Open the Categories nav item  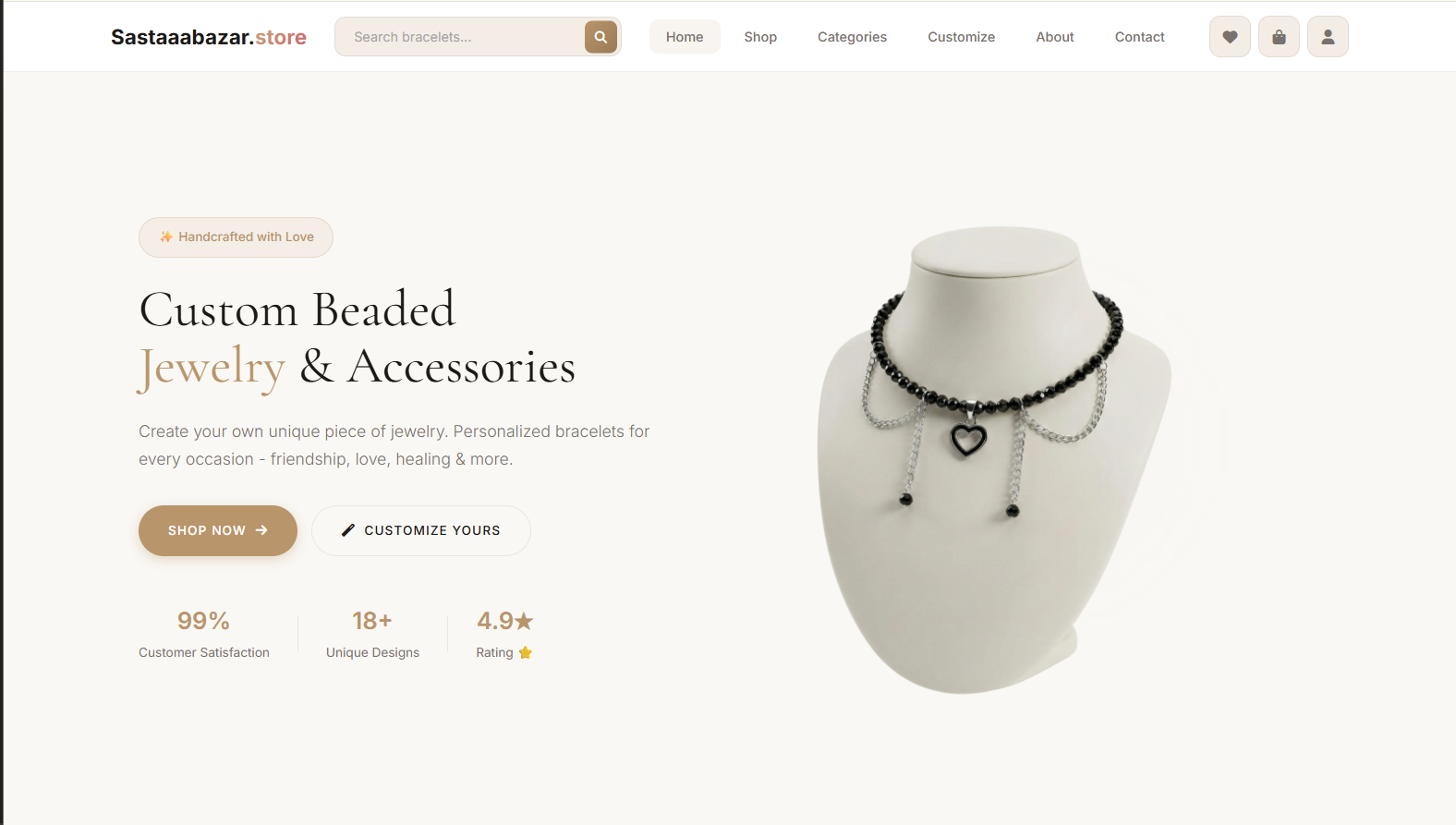pyautogui.click(x=852, y=37)
